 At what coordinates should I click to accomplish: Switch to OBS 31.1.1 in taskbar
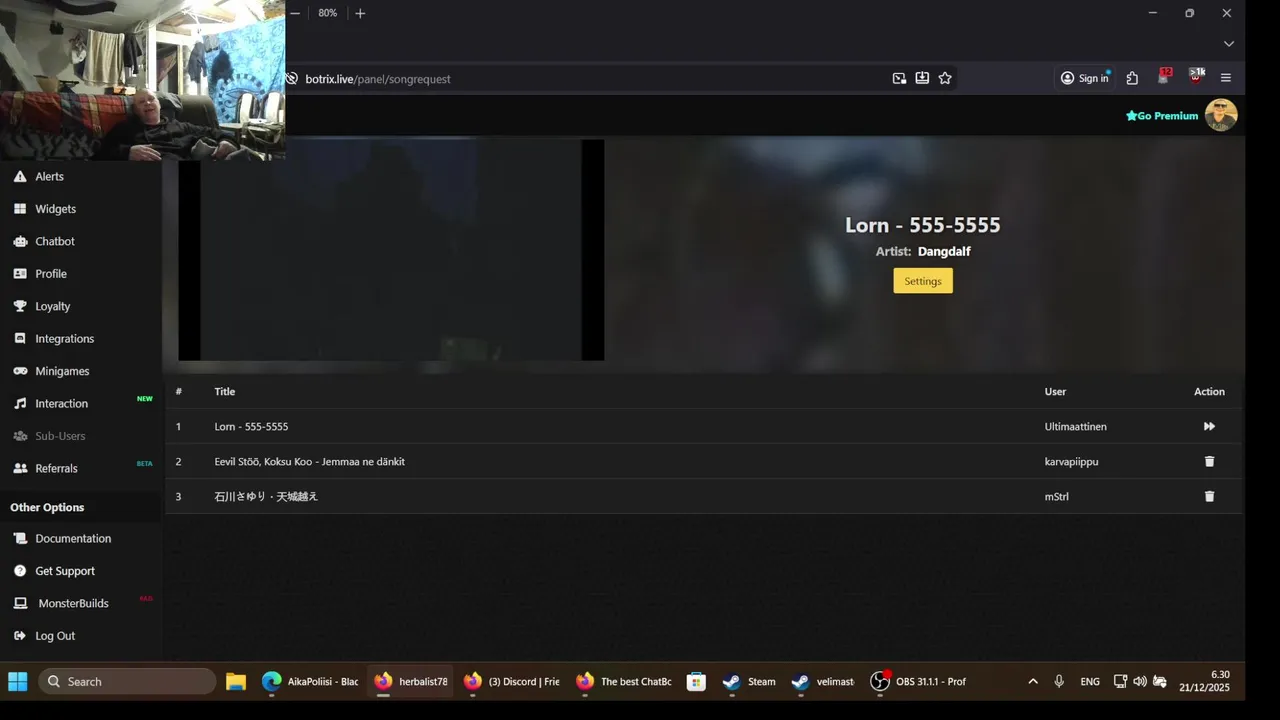point(919,682)
